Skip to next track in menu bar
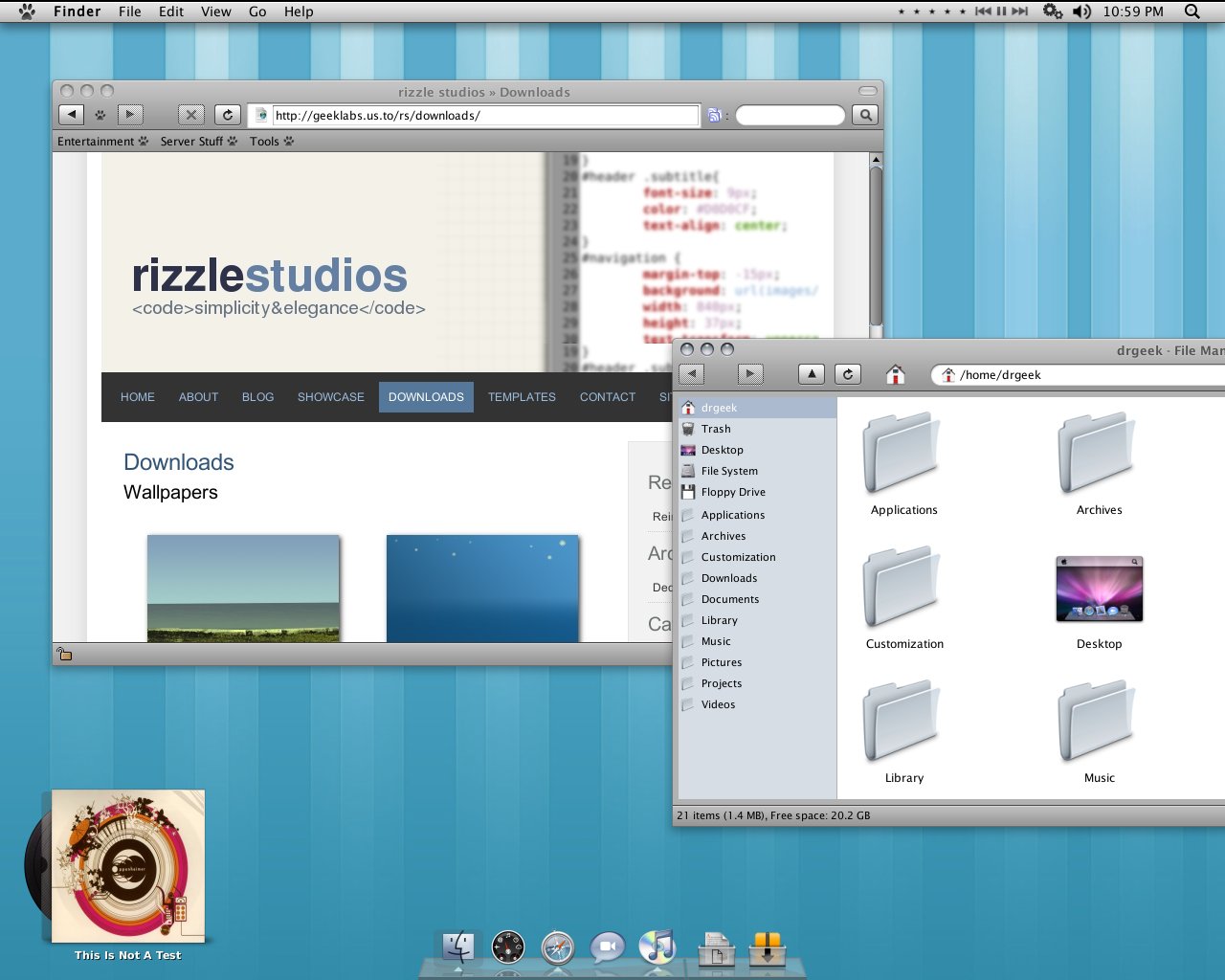 coord(1020,11)
